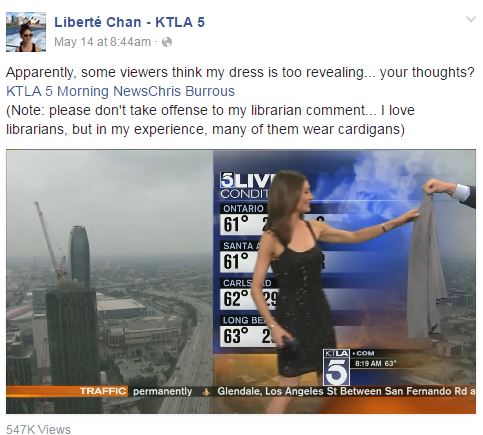Click the orange TRAFFIC ticker label
This screenshot has width=483, height=435.
click(x=103, y=391)
